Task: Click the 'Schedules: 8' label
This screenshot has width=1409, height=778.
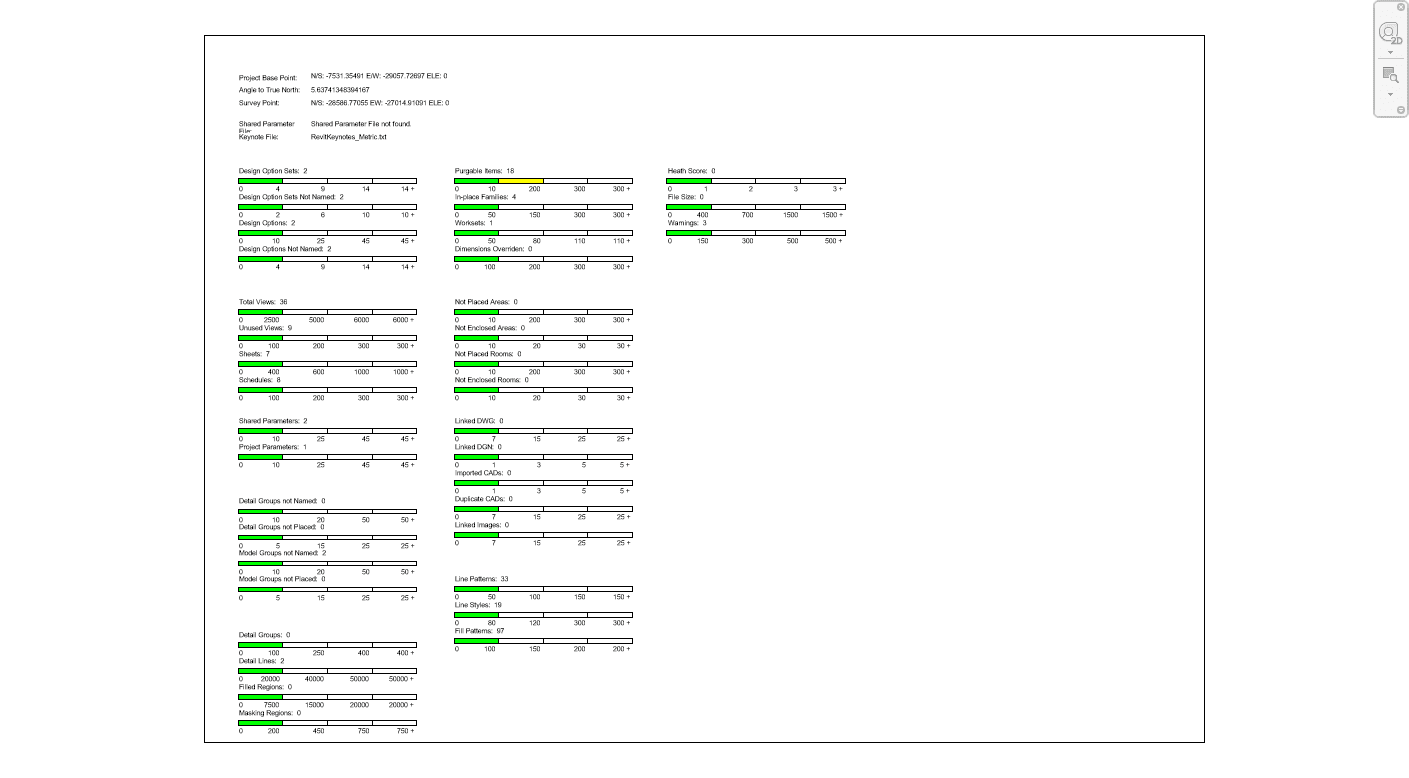Action: [x=260, y=379]
